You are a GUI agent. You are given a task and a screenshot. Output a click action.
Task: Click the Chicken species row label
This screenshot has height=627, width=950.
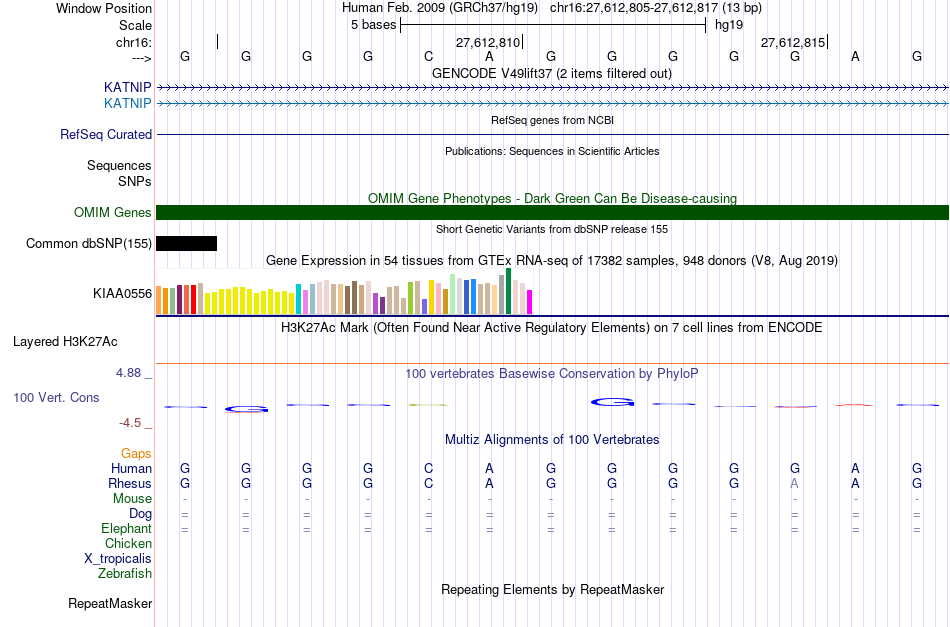pos(128,543)
